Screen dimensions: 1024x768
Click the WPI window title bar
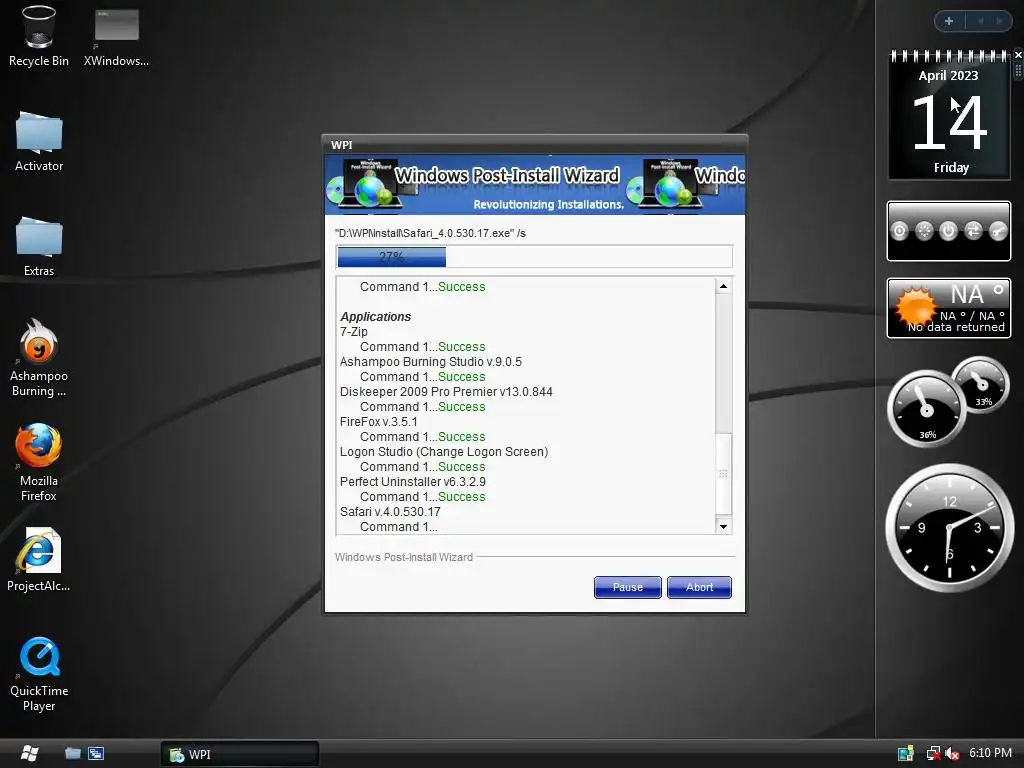tap(535, 144)
